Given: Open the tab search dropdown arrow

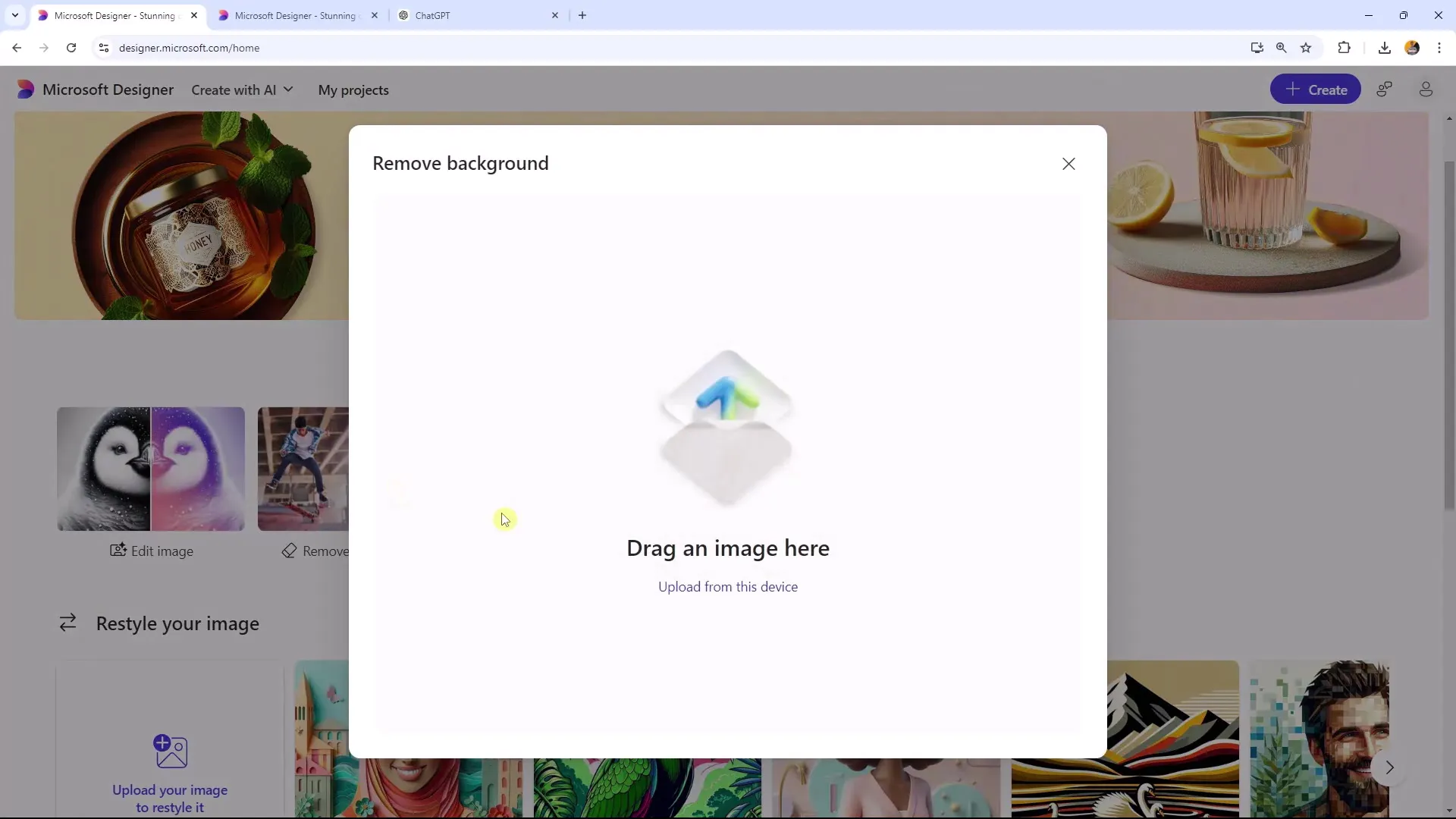Looking at the screenshot, I should [x=14, y=15].
